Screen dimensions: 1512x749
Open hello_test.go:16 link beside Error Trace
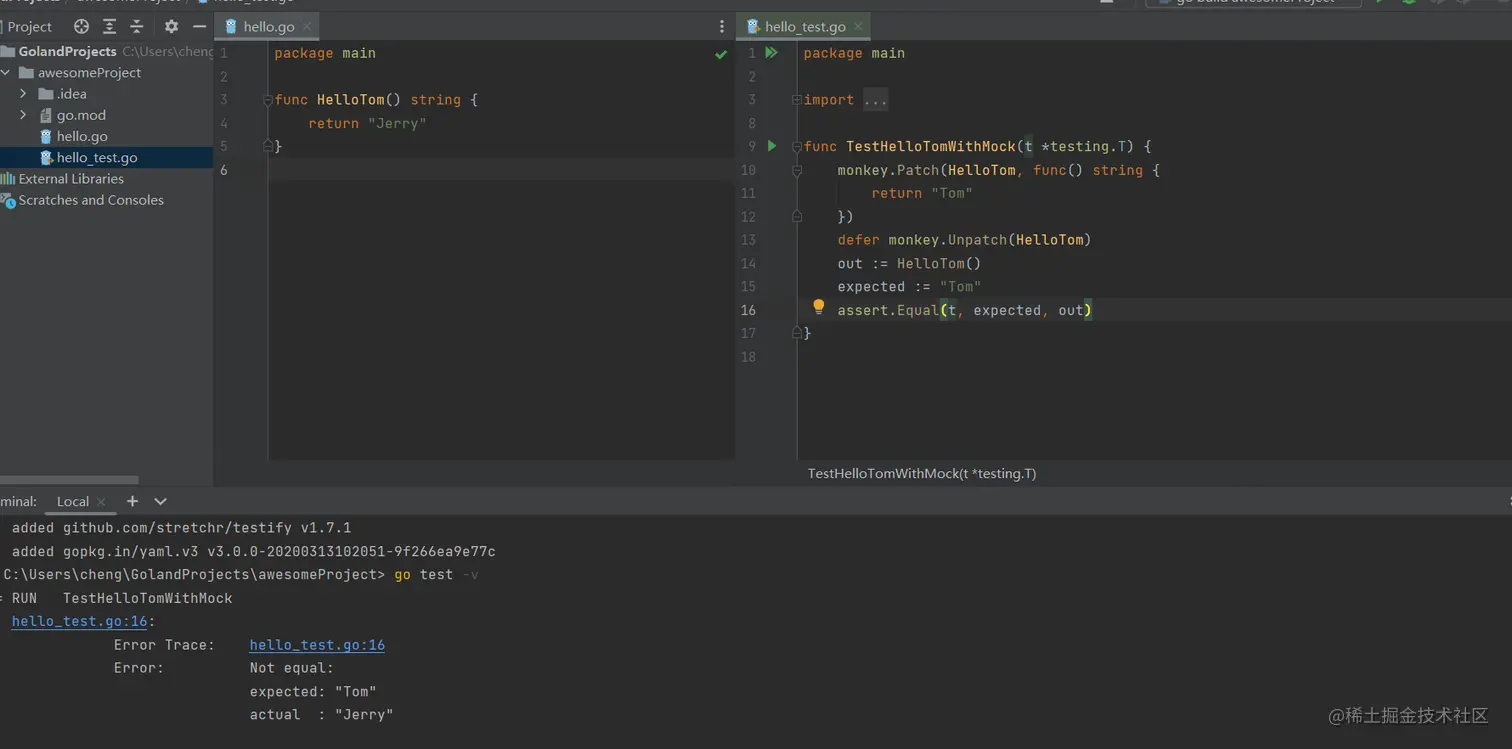317,645
